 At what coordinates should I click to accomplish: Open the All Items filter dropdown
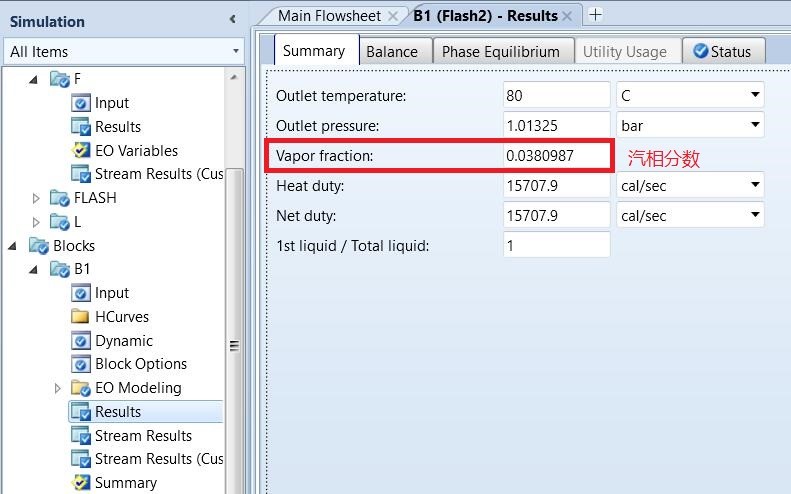pos(236,51)
